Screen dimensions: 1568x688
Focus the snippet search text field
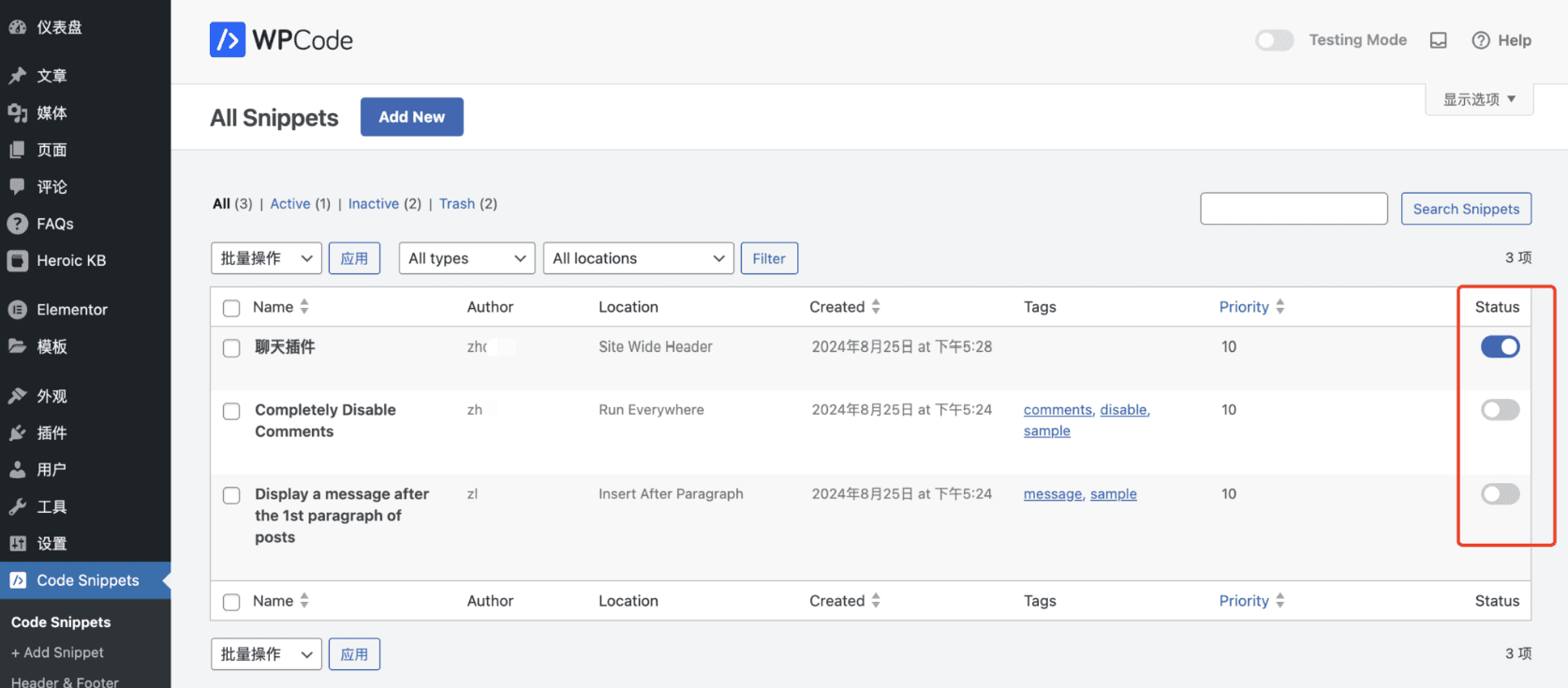[x=1293, y=209]
